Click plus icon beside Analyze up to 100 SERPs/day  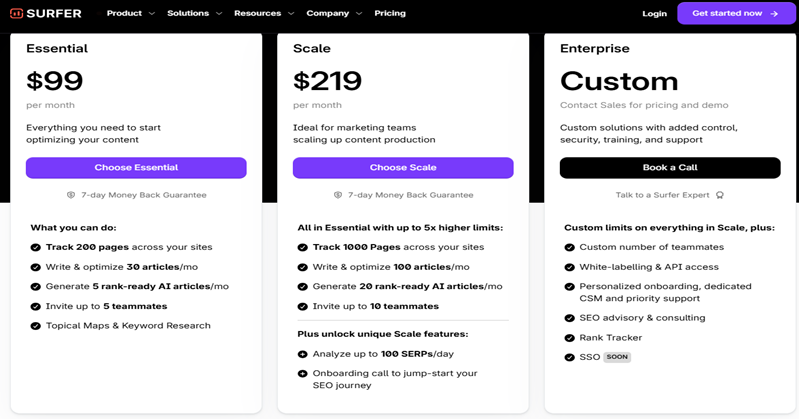click(x=303, y=354)
